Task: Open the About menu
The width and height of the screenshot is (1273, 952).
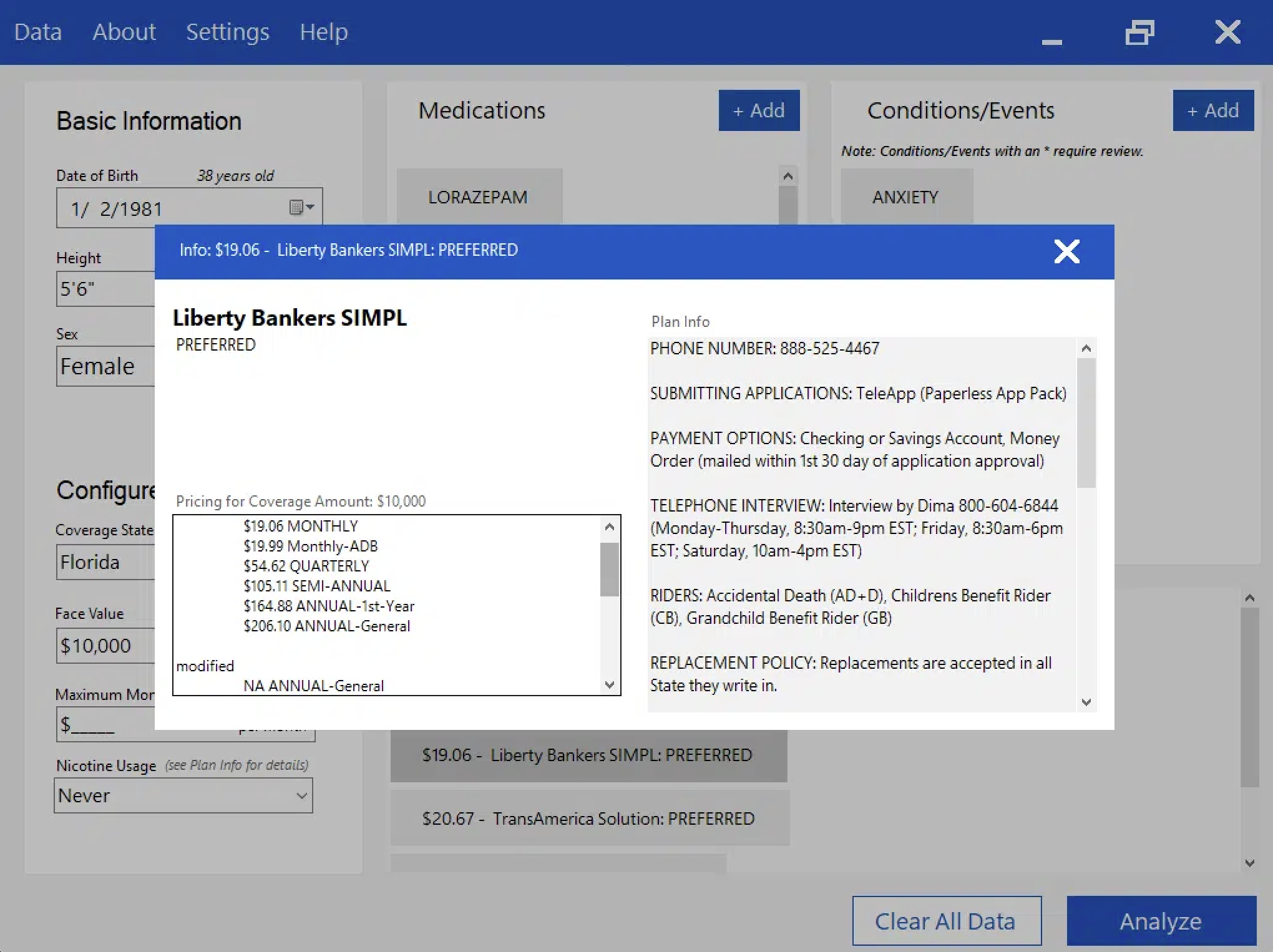Action: coord(124,32)
